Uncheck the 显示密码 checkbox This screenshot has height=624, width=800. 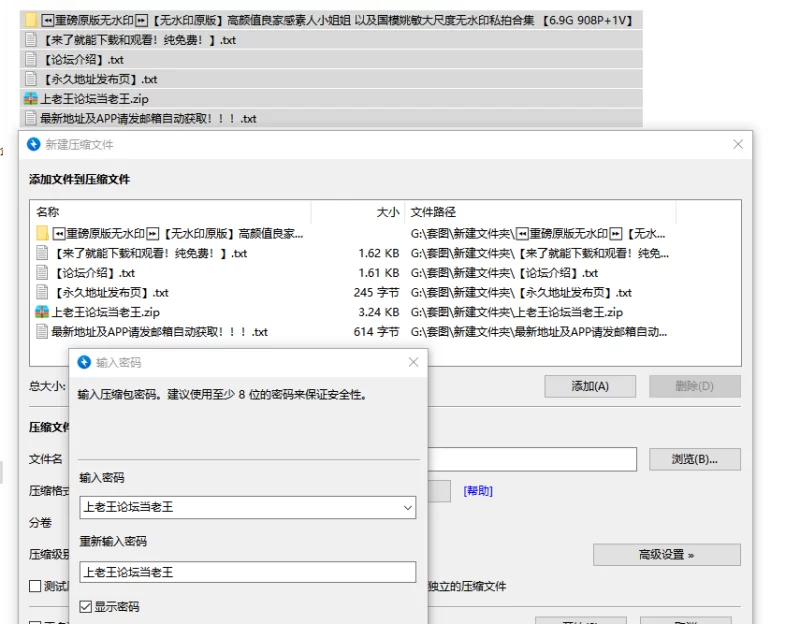point(86,606)
